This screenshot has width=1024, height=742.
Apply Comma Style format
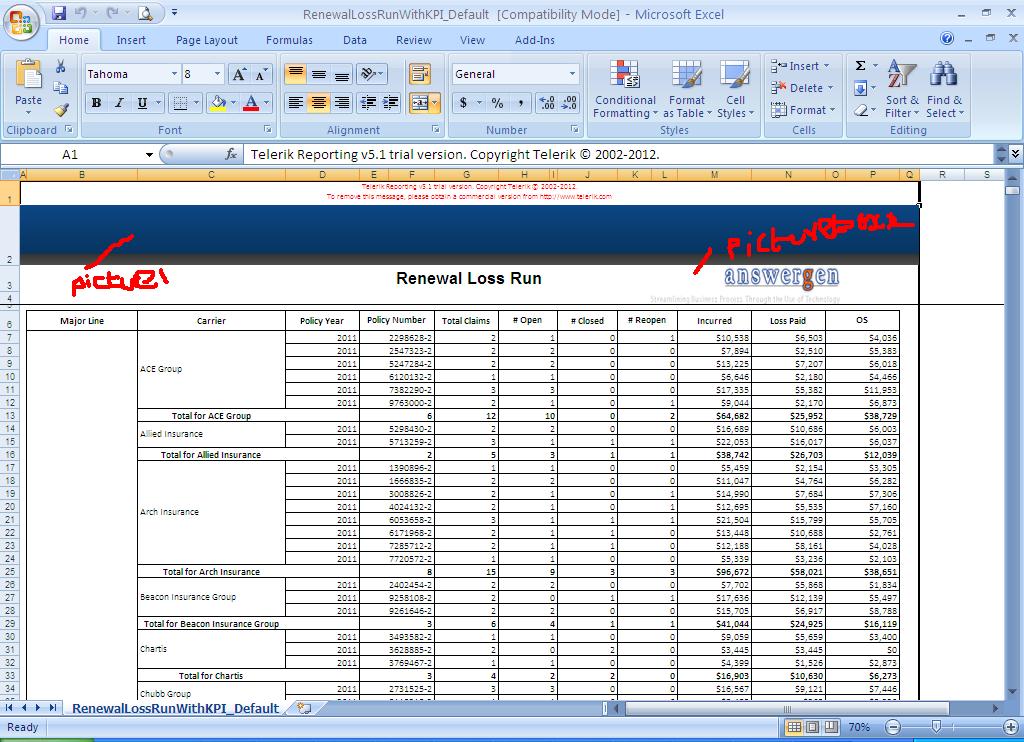[520, 103]
